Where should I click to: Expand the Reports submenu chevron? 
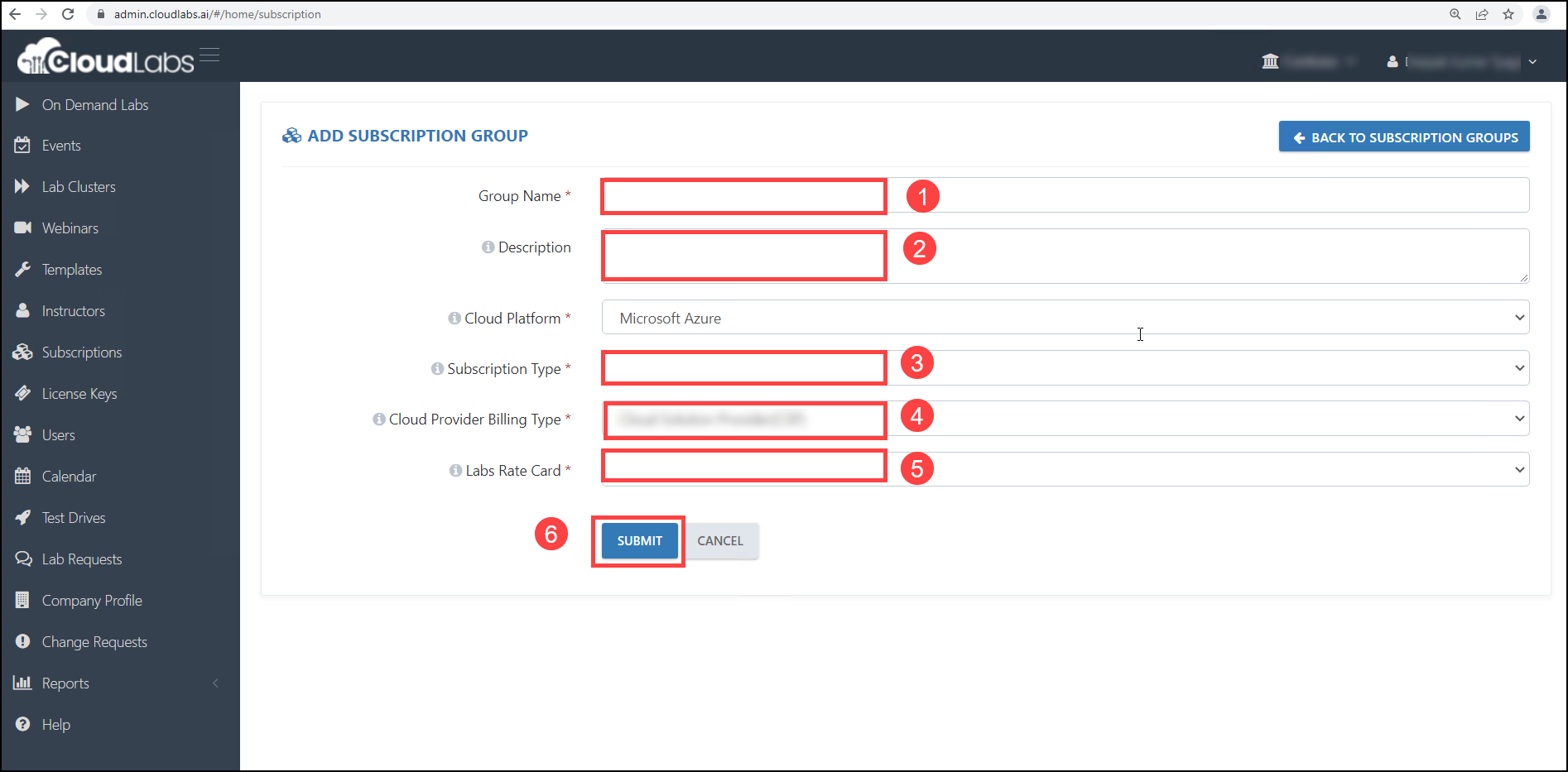(216, 683)
